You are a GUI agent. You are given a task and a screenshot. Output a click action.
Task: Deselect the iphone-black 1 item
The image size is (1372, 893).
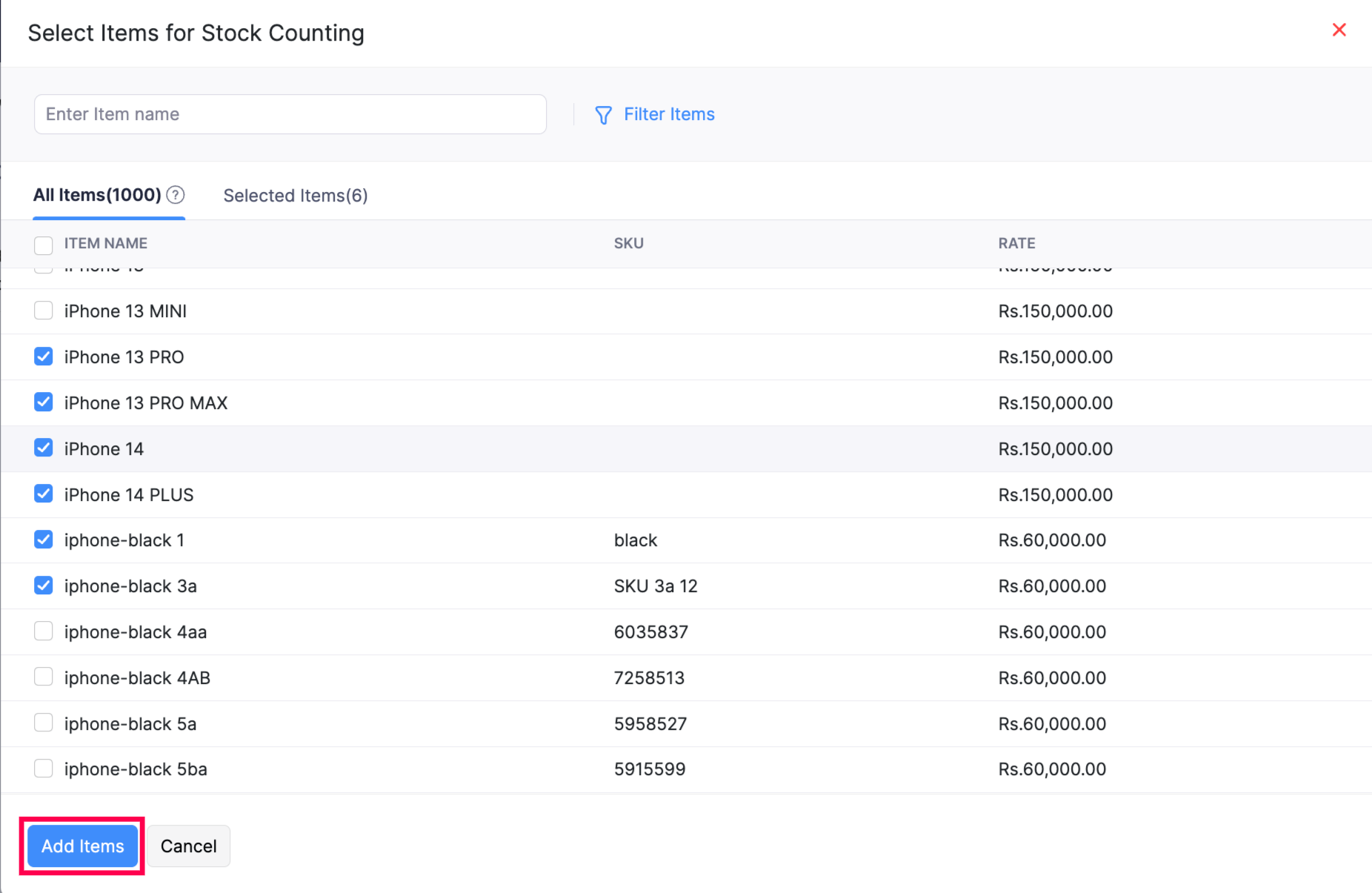[43, 540]
